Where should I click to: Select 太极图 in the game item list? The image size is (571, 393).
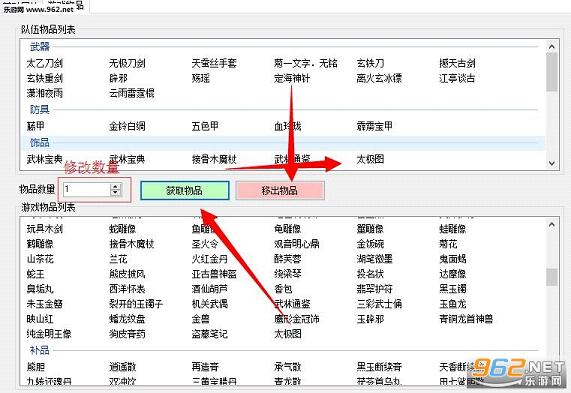tap(288, 334)
